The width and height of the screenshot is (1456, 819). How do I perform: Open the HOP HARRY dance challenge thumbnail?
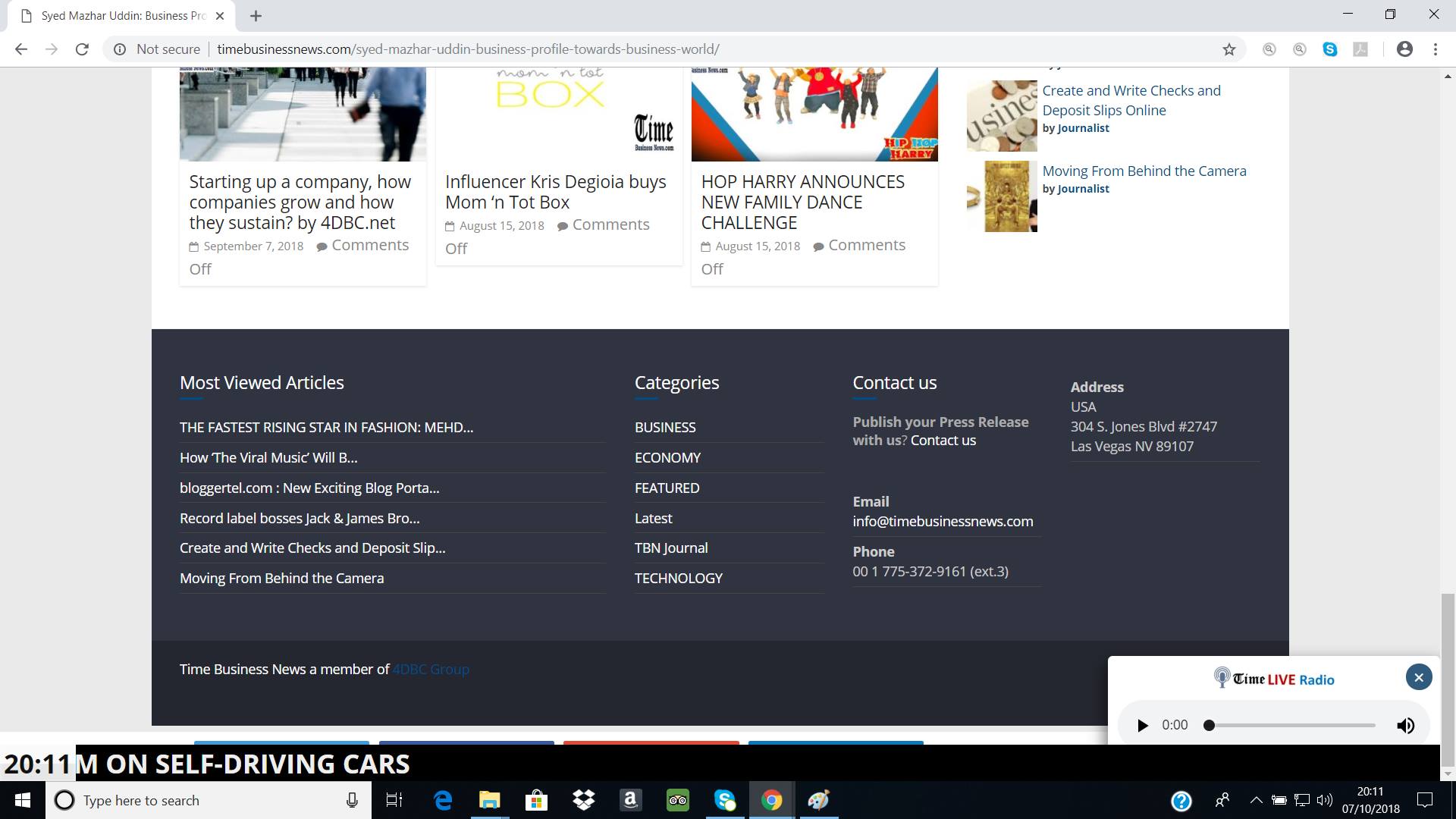(814, 114)
